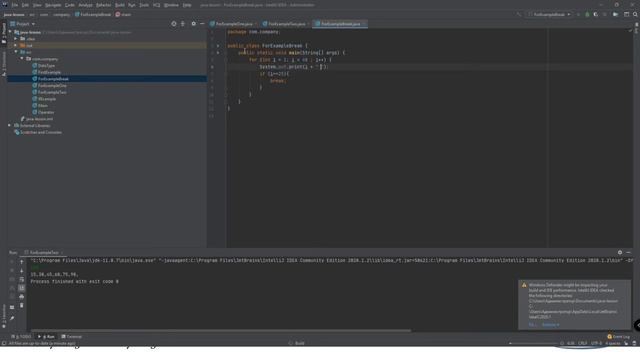This screenshot has width=640, height=360.
Task: Hide the Run panel with its minus icon
Action: click(x=628, y=253)
